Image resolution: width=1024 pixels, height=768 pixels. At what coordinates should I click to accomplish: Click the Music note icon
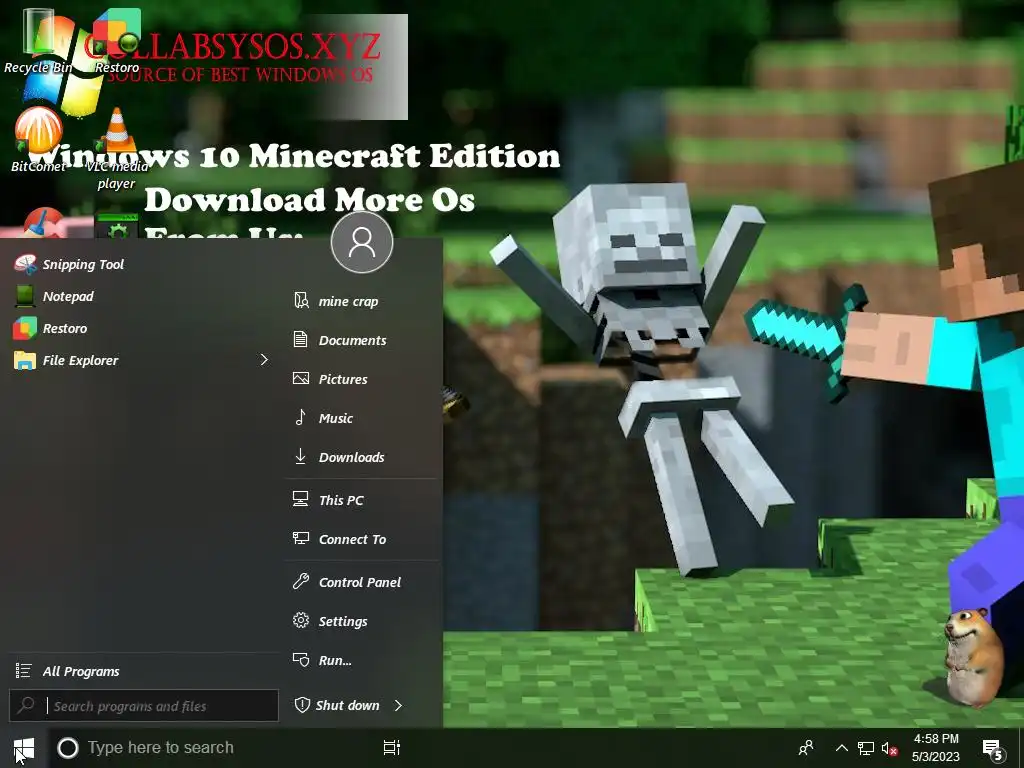300,417
